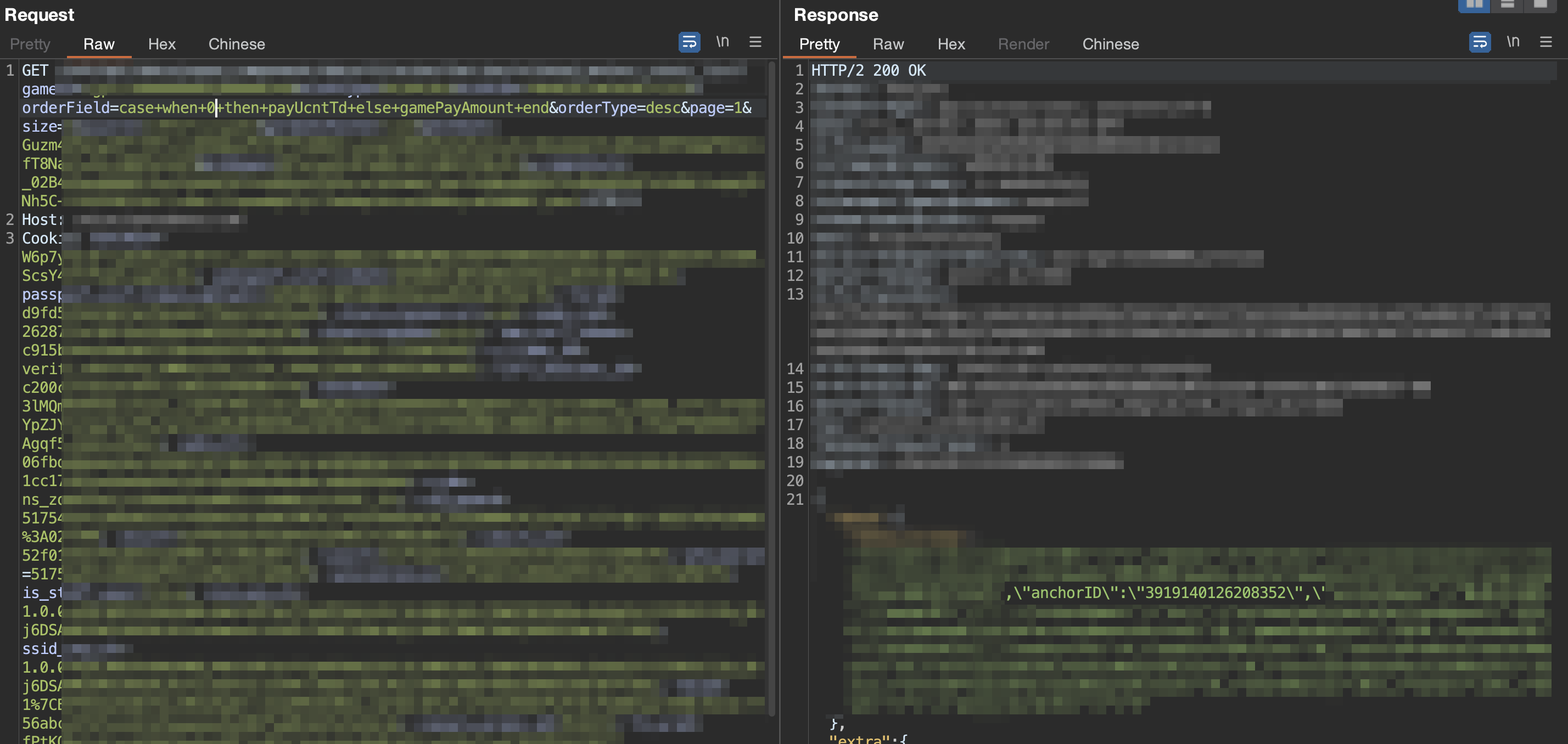Screen dimensions: 1568x744
Task: Click the 'Host:' header line
Action: (x=42, y=219)
